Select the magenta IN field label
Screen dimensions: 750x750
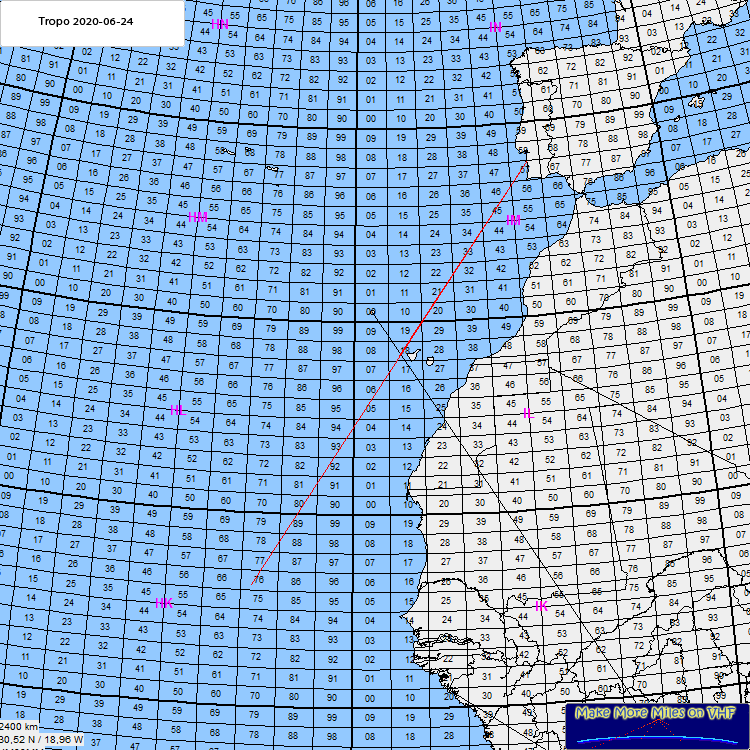click(495, 27)
